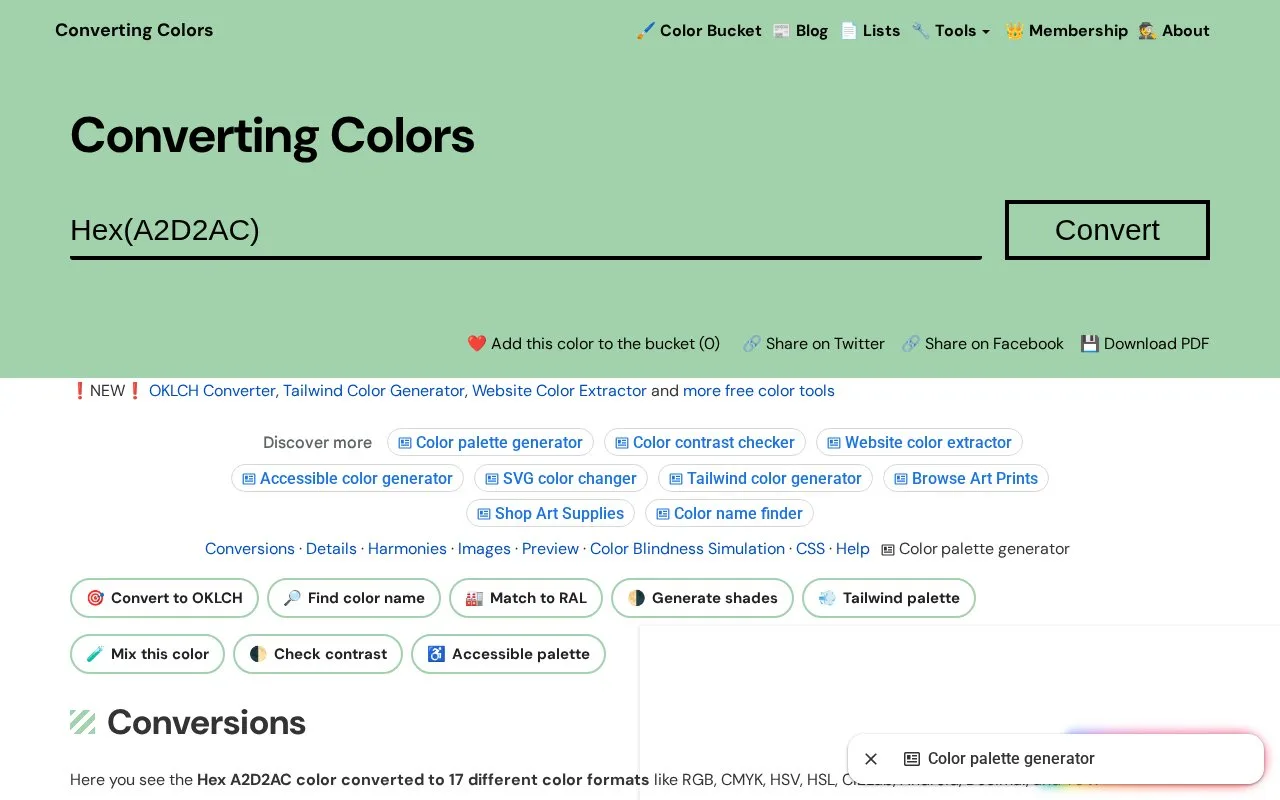Viewport: 1280px width, 800px height.
Task: Click the wheelchair icon on Accessible palette
Action: 436,654
